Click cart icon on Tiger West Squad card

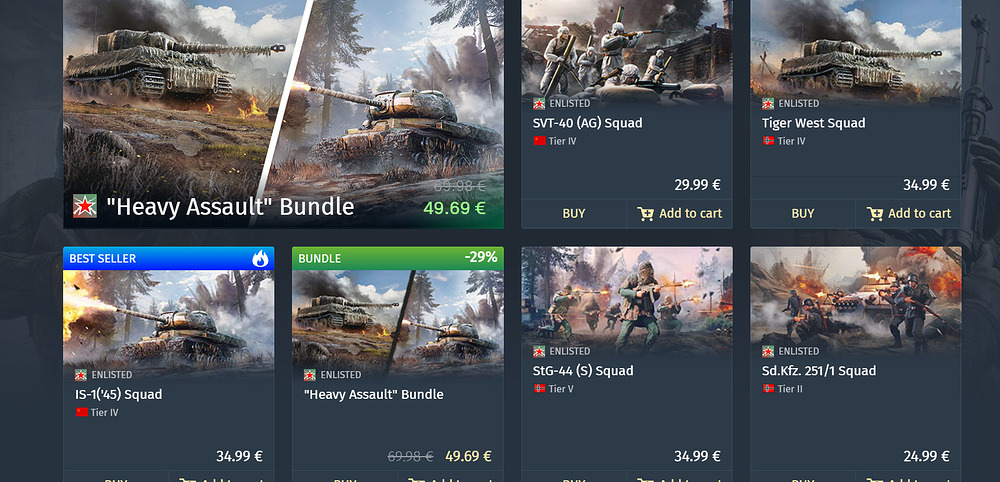pos(874,214)
